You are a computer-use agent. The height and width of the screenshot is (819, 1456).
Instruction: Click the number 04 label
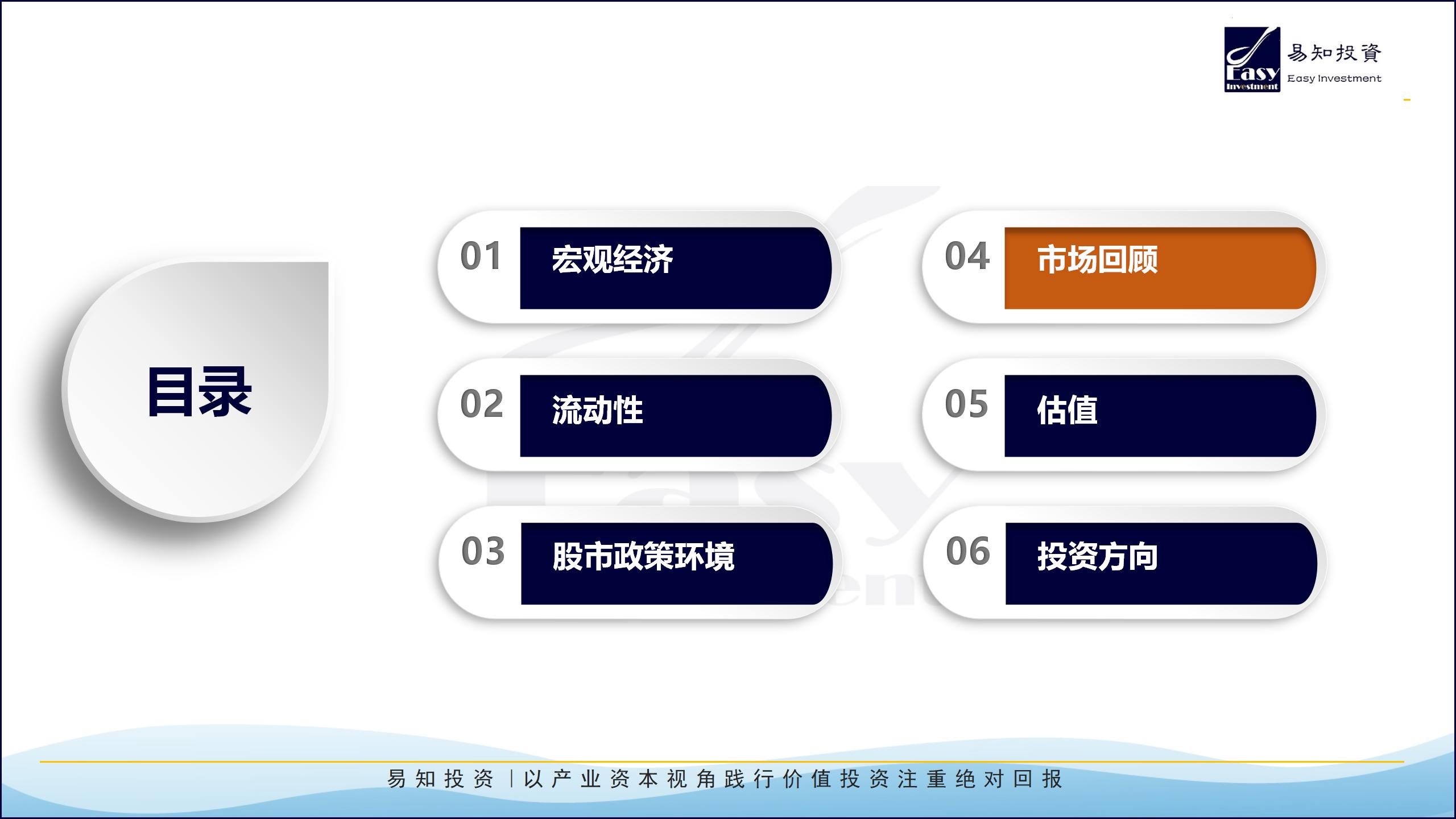967,256
